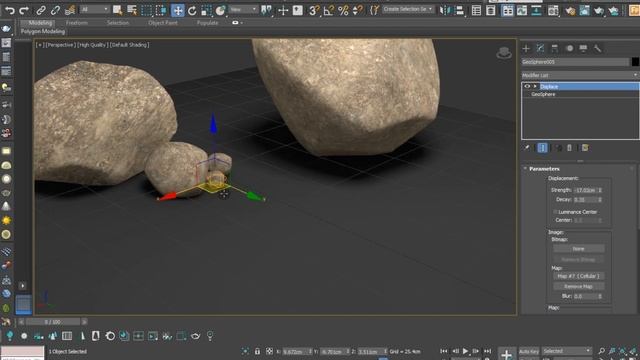This screenshot has height=360, width=640.
Task: Switch to the Freeform ribbon tab
Action: 77,23
